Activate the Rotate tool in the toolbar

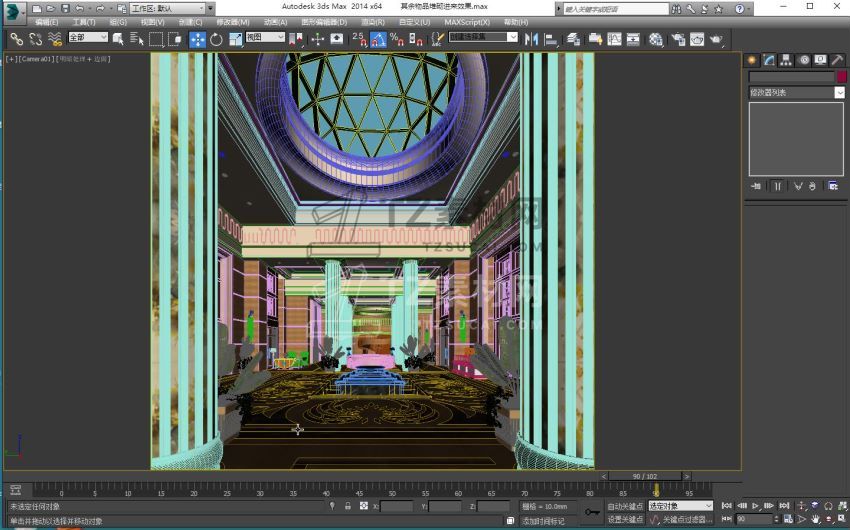point(216,39)
